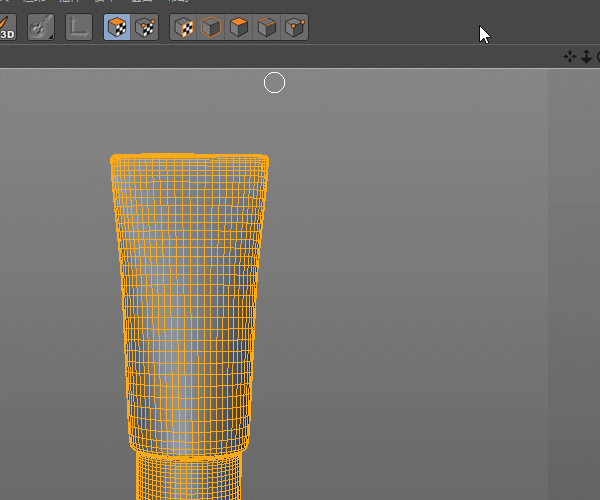The image size is (600, 500).
Task: Open the wrench tool's small dropdown arrow
Action: [x=50, y=37]
